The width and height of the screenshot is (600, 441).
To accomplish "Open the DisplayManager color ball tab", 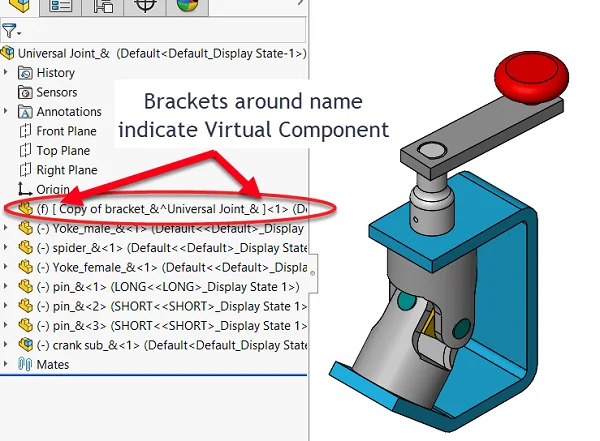I will click(187, 6).
